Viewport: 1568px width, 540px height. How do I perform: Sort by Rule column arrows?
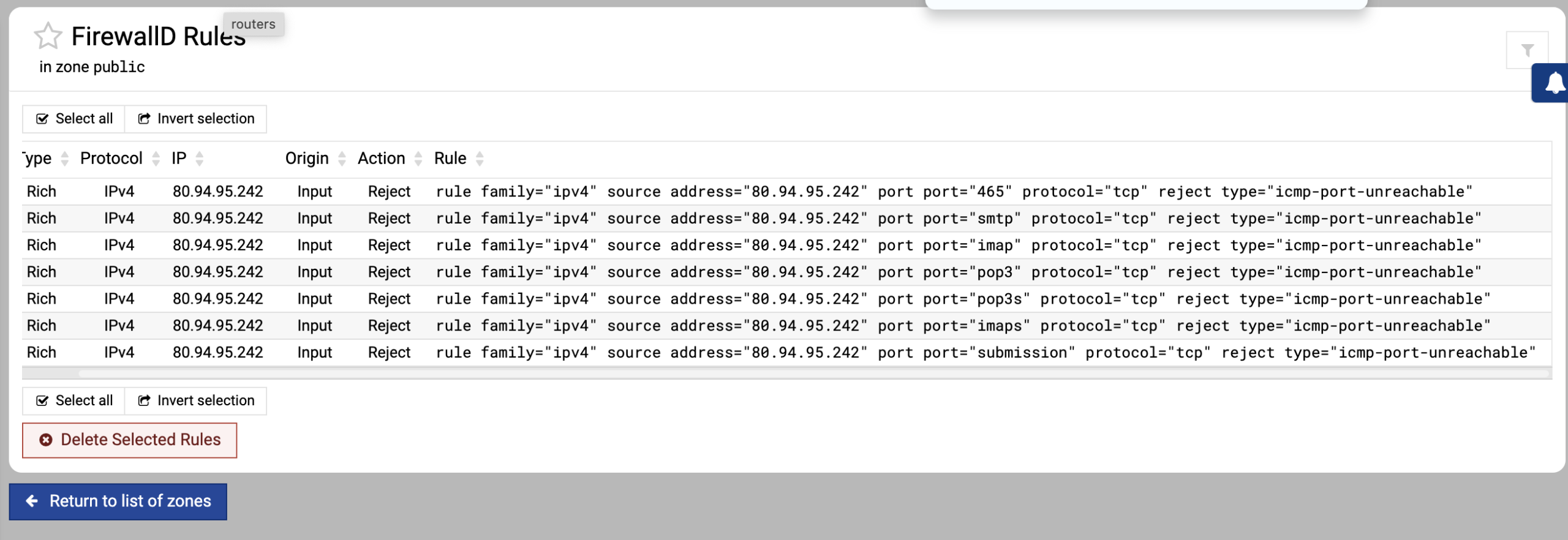tap(480, 159)
